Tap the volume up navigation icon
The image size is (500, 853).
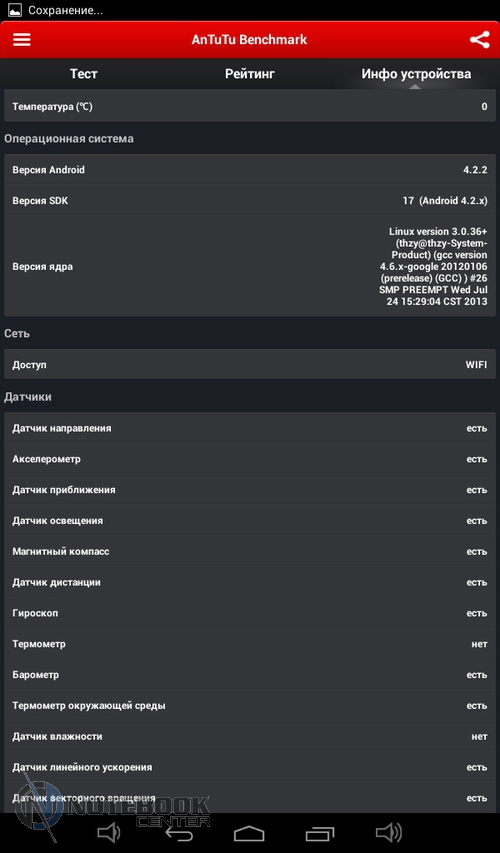(x=389, y=832)
